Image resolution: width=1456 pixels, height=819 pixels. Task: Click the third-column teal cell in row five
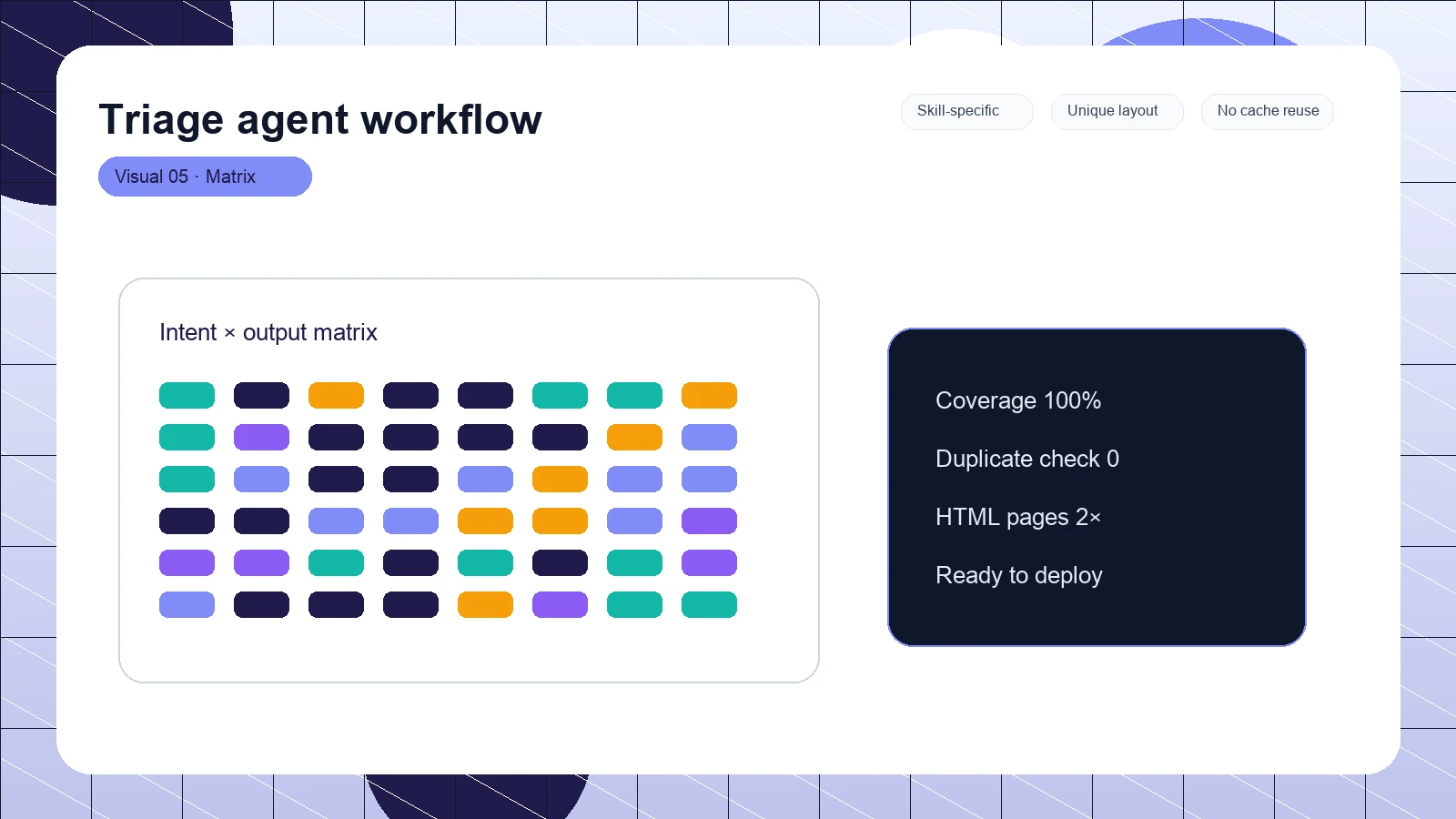pos(336,563)
